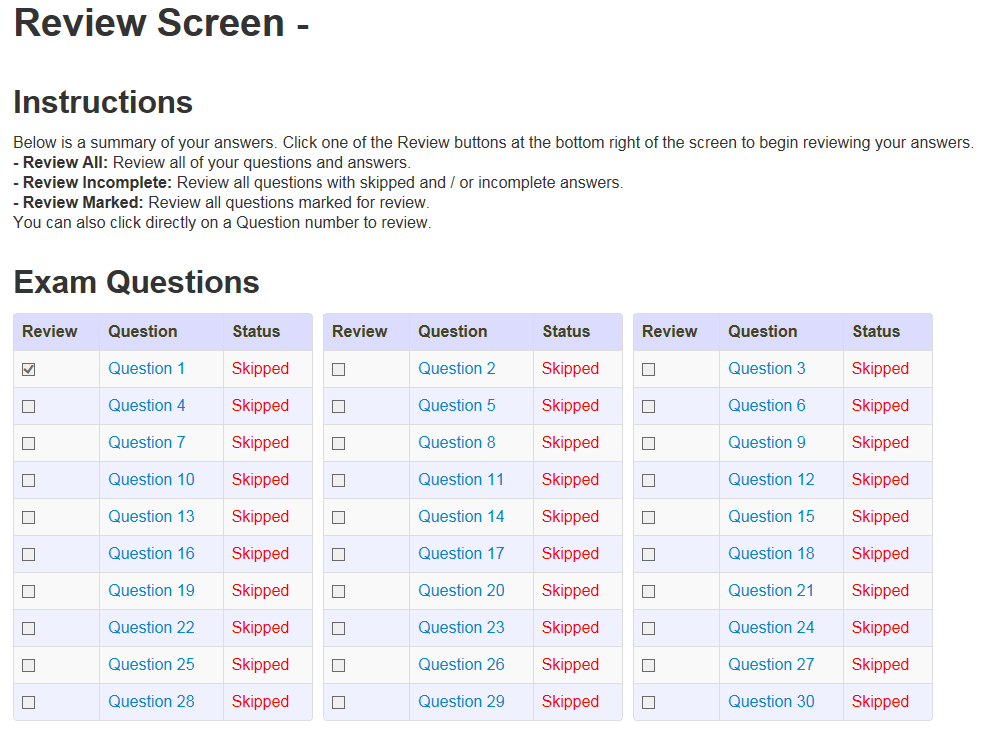Tick the review checkbox for Question 23

338,628
